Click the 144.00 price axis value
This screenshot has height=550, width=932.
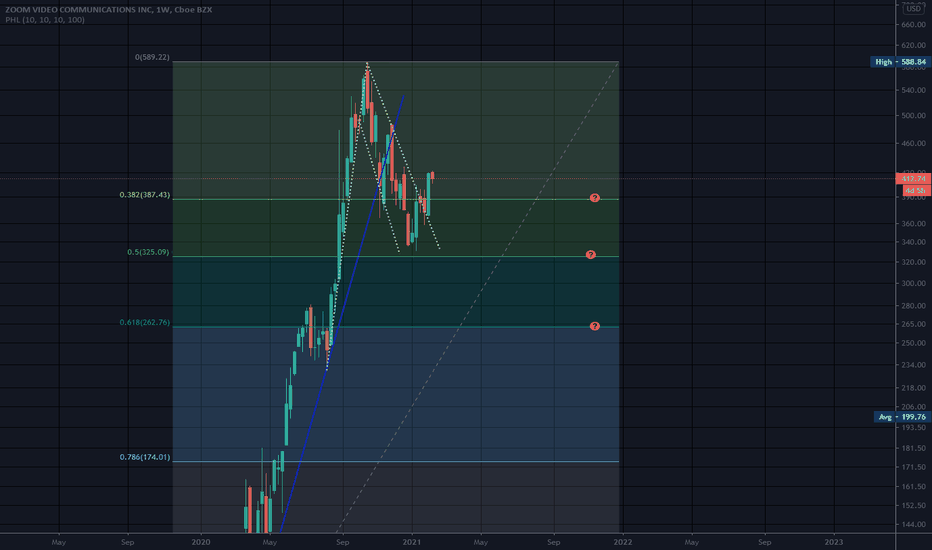point(914,524)
